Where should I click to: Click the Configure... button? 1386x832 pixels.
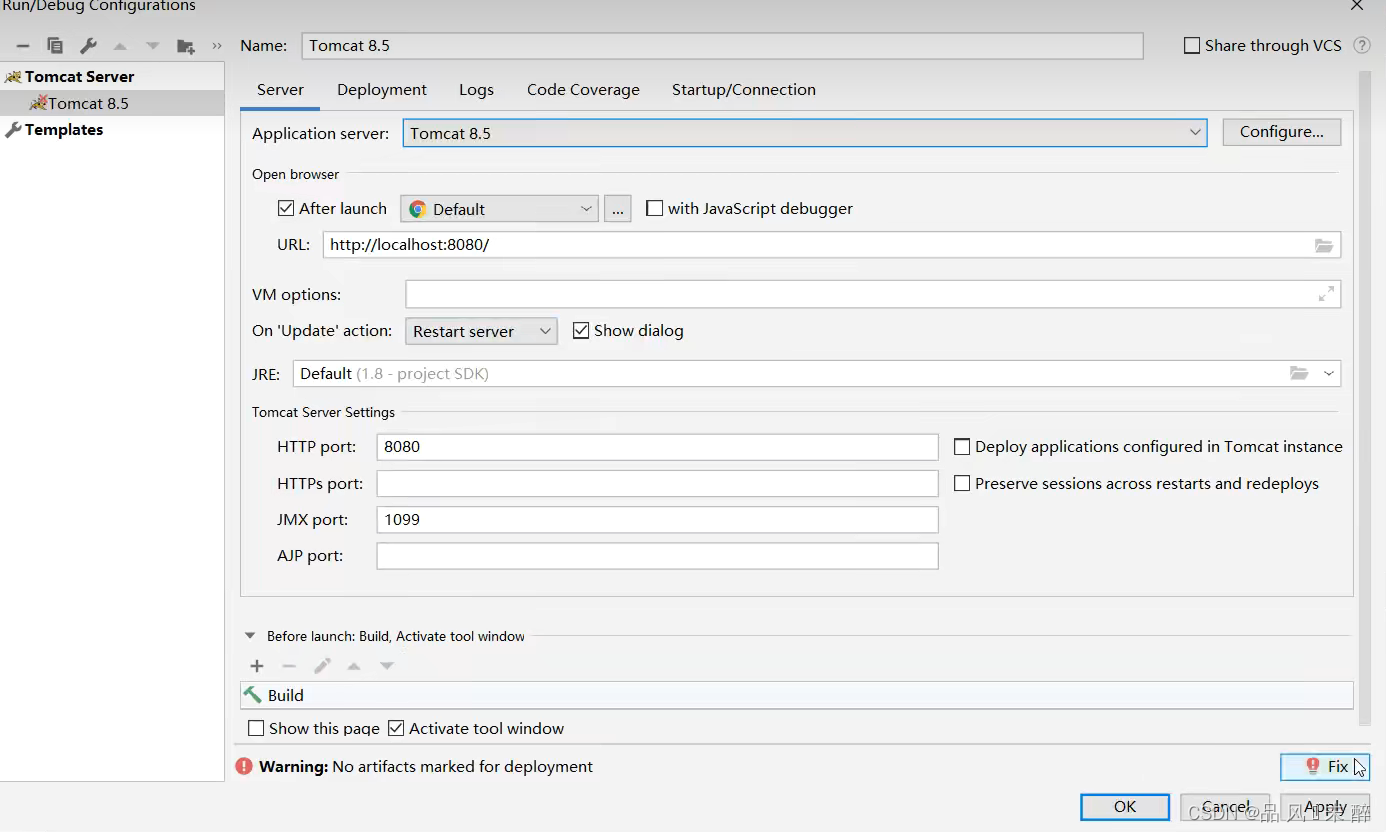[x=1281, y=132]
